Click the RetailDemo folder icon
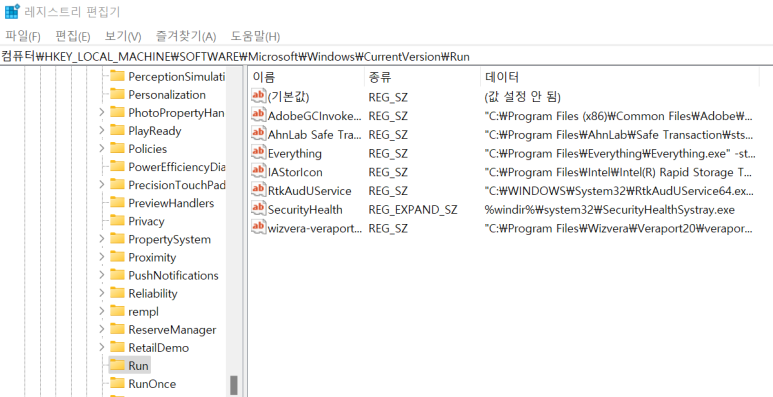The width and height of the screenshot is (773, 397). tap(117, 348)
